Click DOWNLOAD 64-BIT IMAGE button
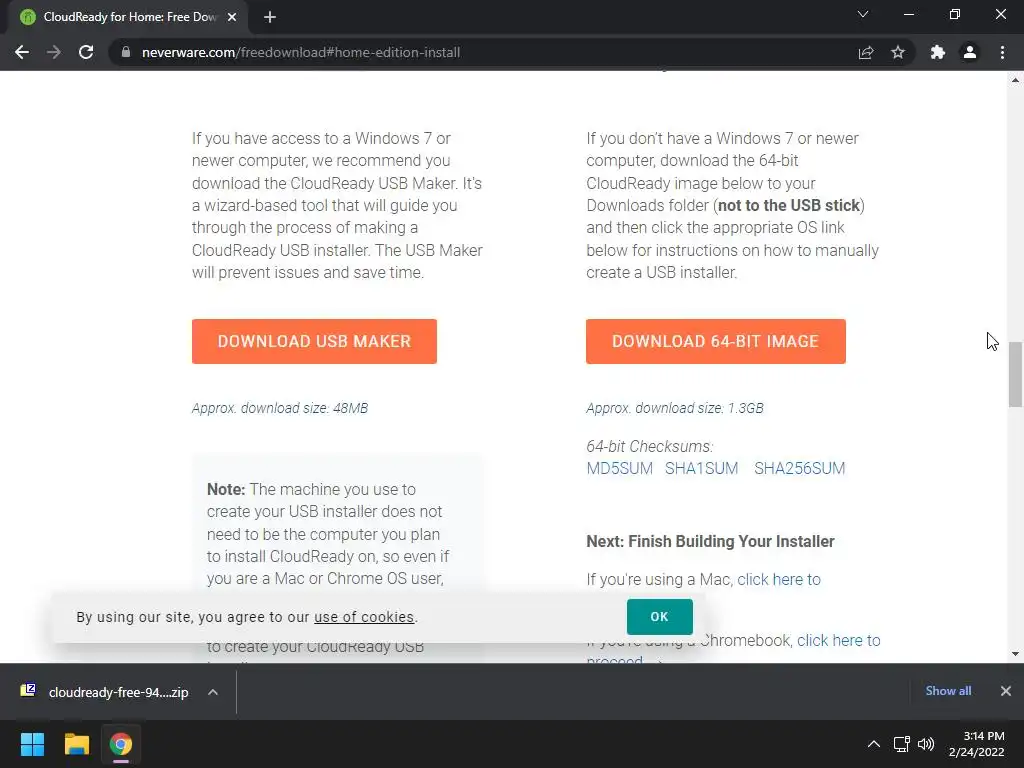The height and width of the screenshot is (768, 1024). tap(716, 342)
